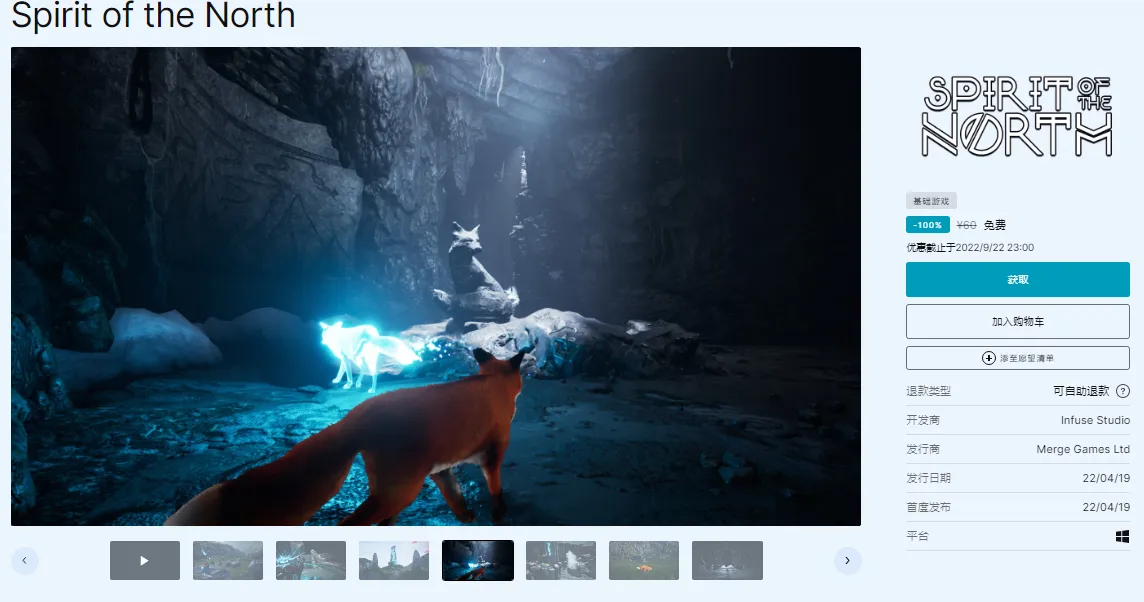
Task: Select the mountain valley screenshot thumbnail
Action: click(x=228, y=560)
